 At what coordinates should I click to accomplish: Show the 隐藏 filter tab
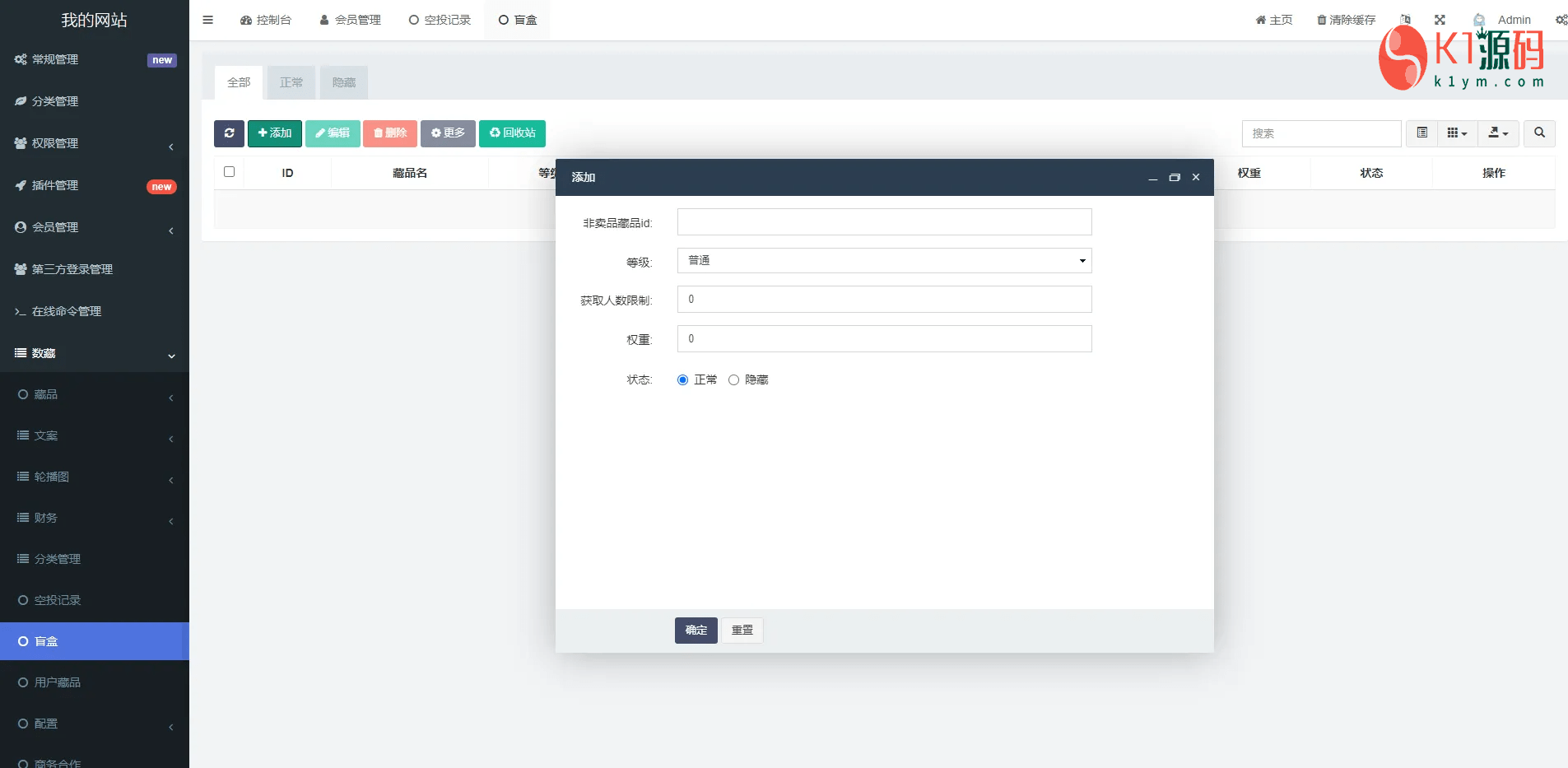click(344, 82)
